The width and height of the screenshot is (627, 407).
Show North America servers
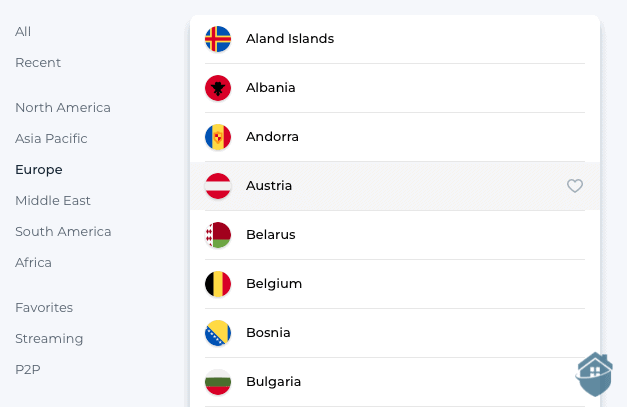[x=63, y=108]
